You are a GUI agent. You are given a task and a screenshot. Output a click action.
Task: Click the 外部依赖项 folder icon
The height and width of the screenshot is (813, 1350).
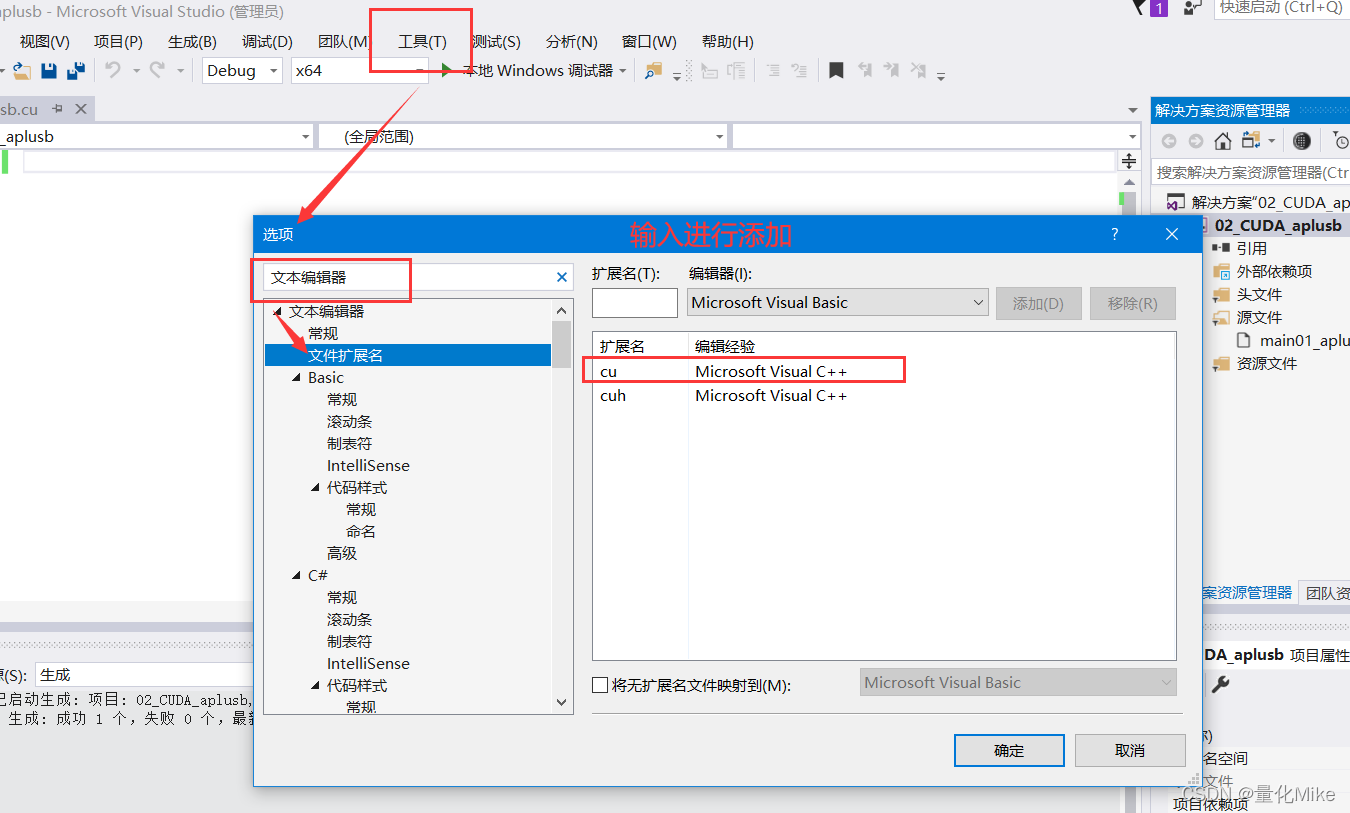(1221, 271)
